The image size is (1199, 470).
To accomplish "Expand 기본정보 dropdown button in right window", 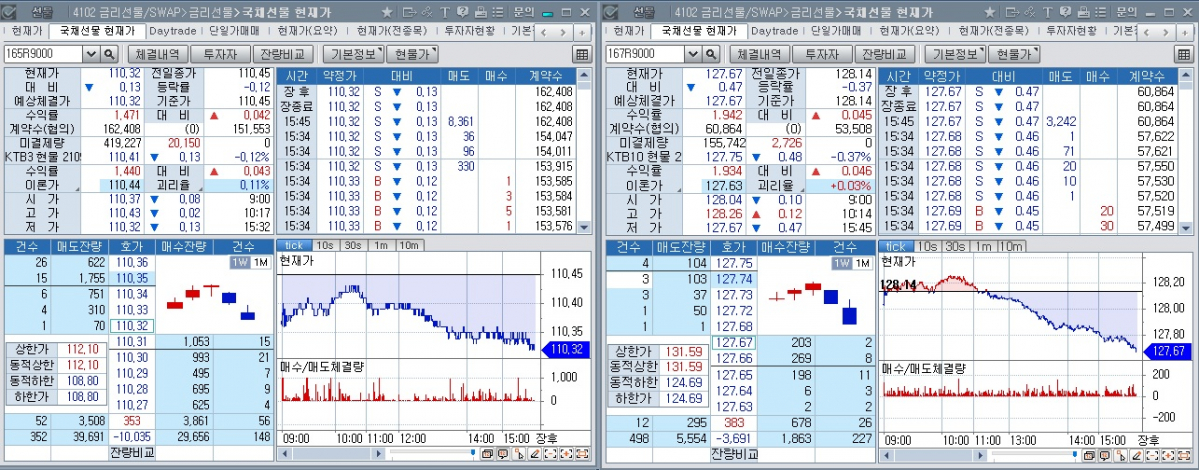I will coord(955,54).
